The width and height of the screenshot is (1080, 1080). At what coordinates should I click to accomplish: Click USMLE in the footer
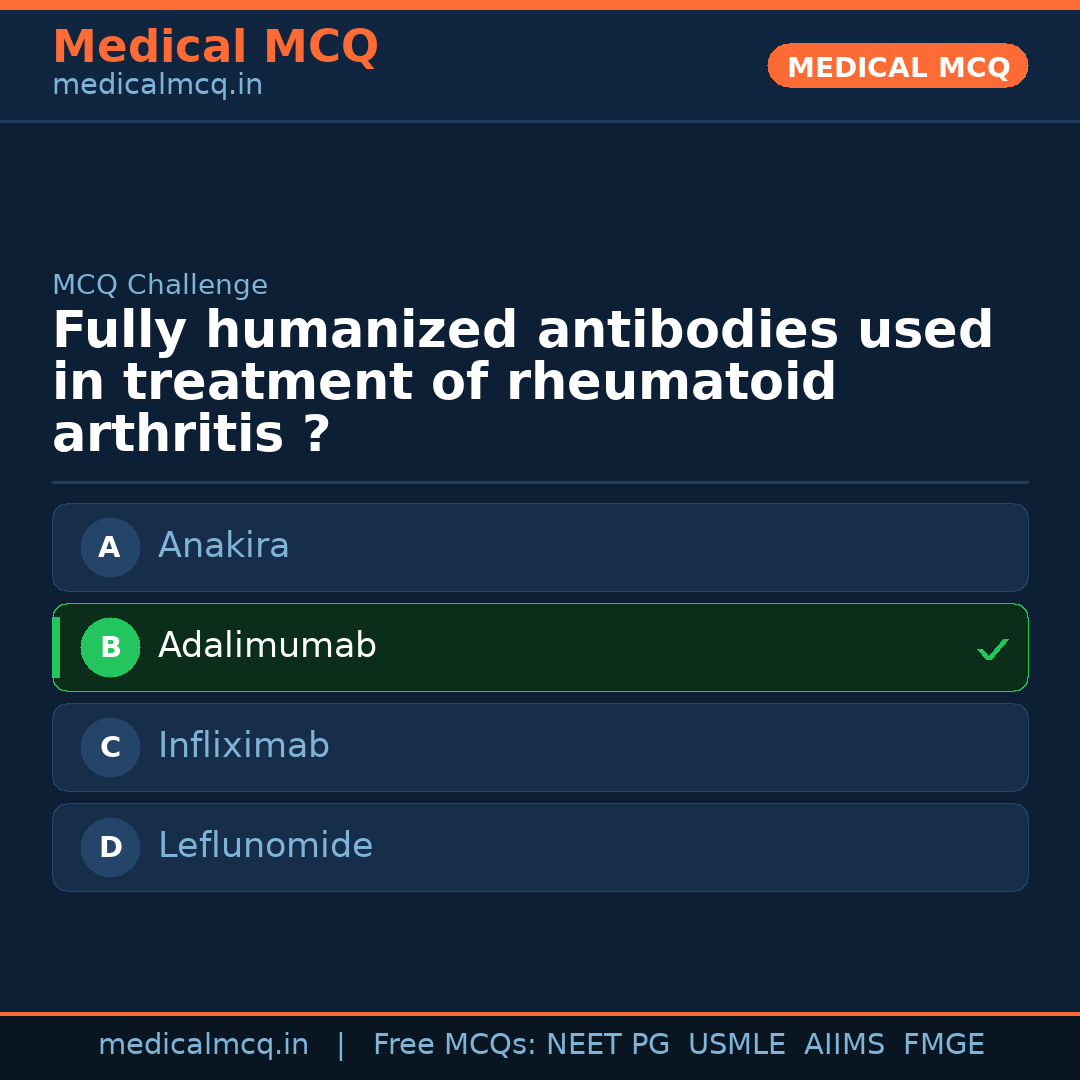pyautogui.click(x=736, y=1045)
